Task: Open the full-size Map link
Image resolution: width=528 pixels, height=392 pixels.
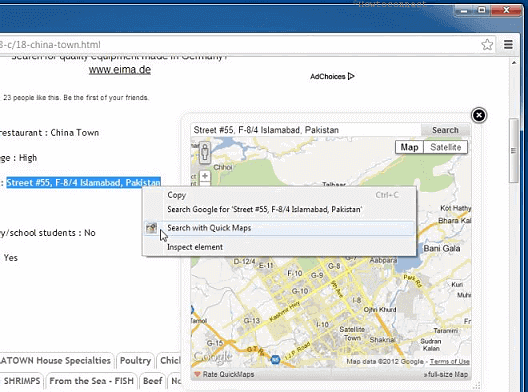Action: pyautogui.click(x=446, y=374)
